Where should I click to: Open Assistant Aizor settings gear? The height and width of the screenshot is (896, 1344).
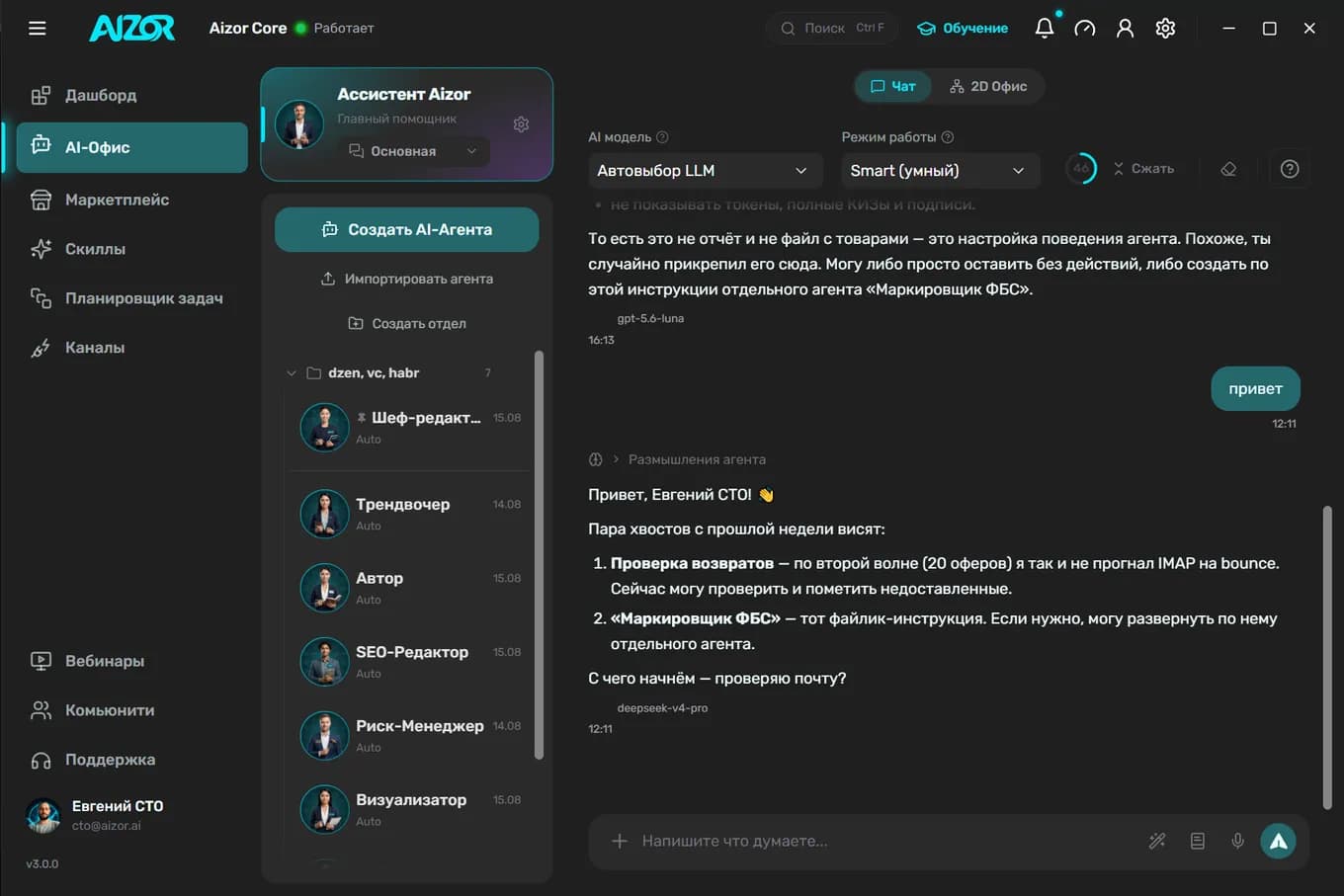click(x=521, y=124)
